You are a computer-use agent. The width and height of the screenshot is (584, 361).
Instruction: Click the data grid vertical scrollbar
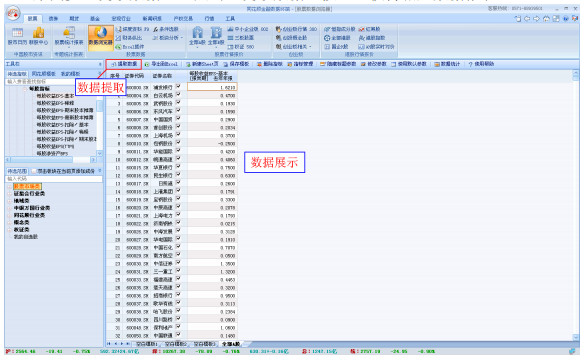tap(575, 205)
